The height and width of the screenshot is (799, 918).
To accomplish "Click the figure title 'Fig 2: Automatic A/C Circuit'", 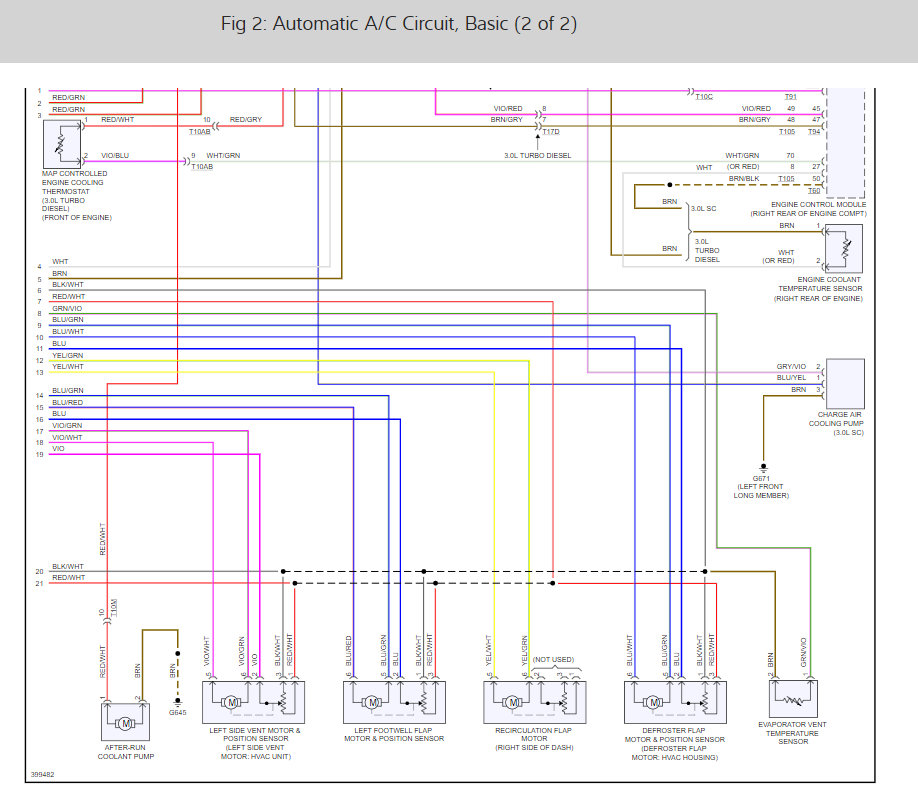I will [399, 23].
